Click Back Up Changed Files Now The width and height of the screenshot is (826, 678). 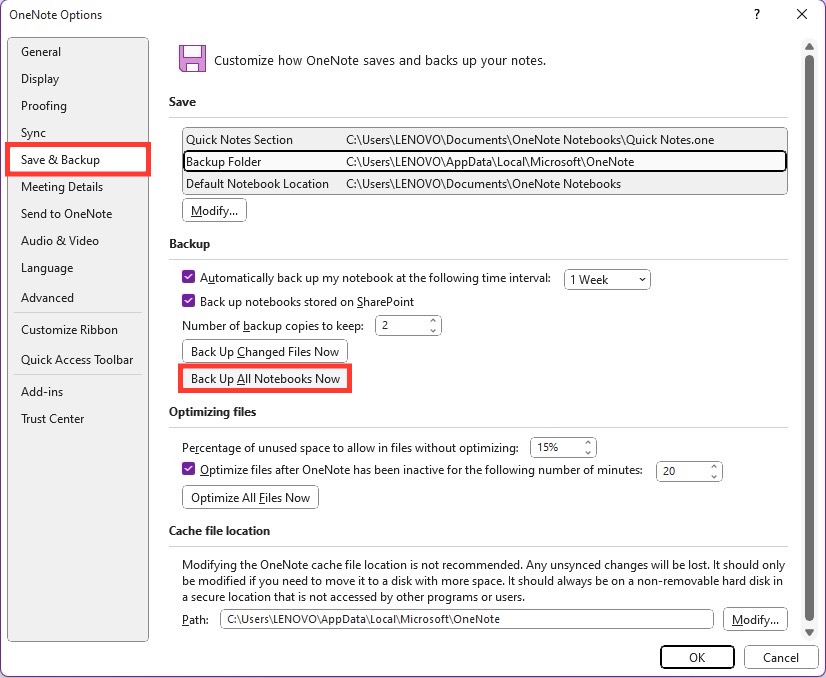point(265,351)
